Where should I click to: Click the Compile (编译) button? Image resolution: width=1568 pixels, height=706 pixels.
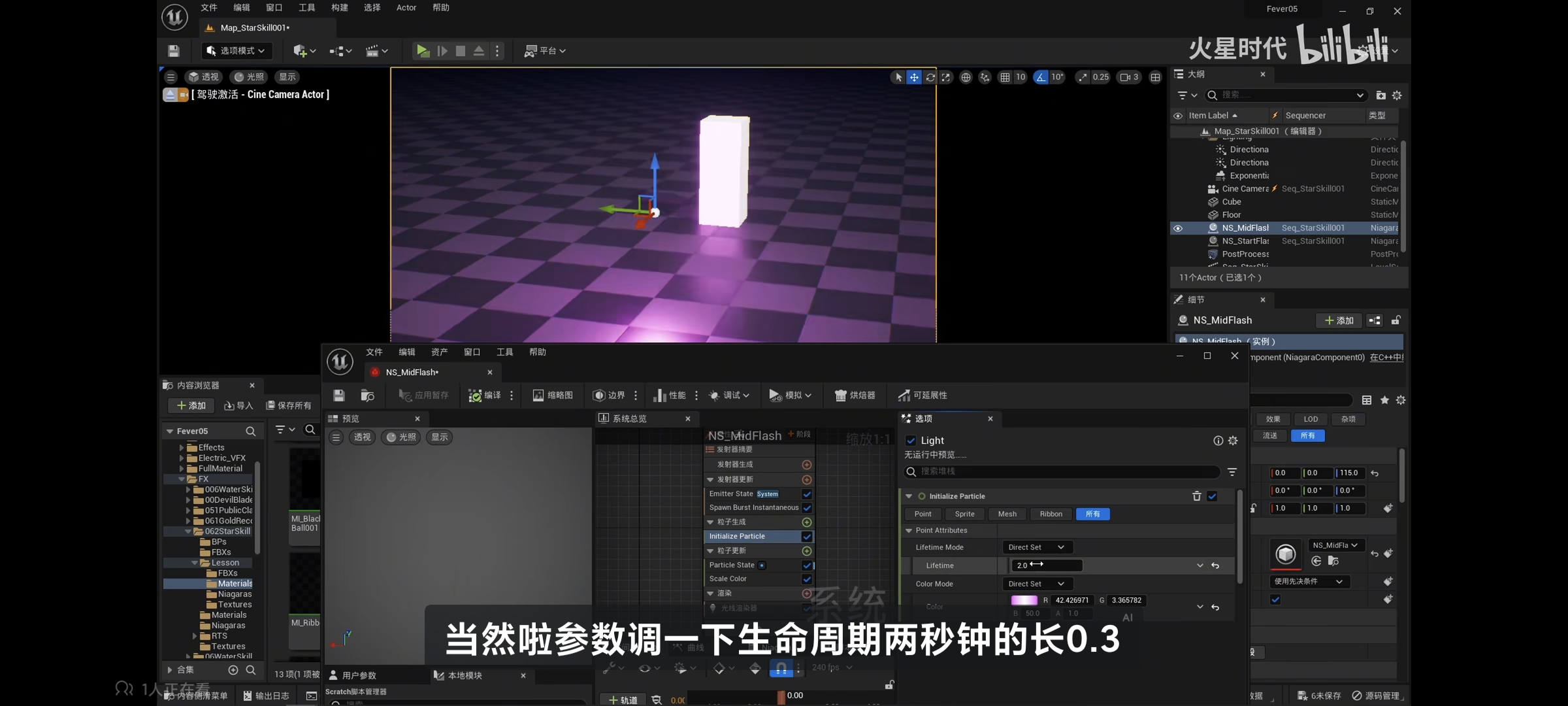(485, 395)
